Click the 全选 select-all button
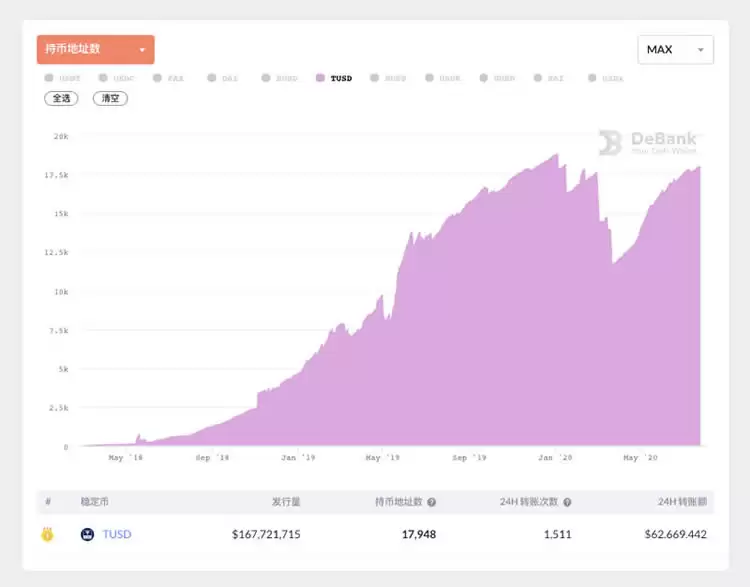Image resolution: width=750 pixels, height=587 pixels. point(61,99)
